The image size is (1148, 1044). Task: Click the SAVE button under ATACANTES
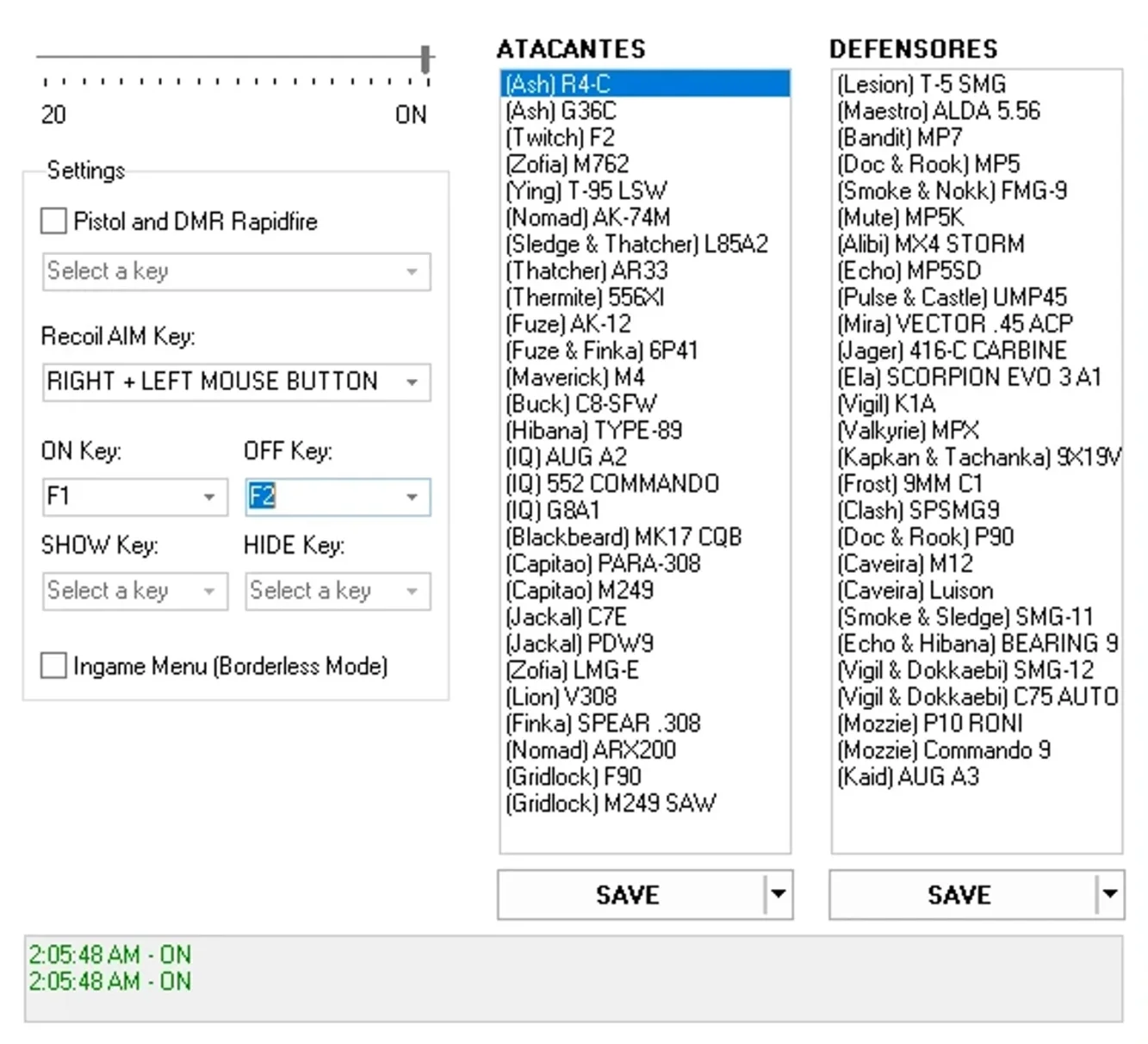click(630, 895)
